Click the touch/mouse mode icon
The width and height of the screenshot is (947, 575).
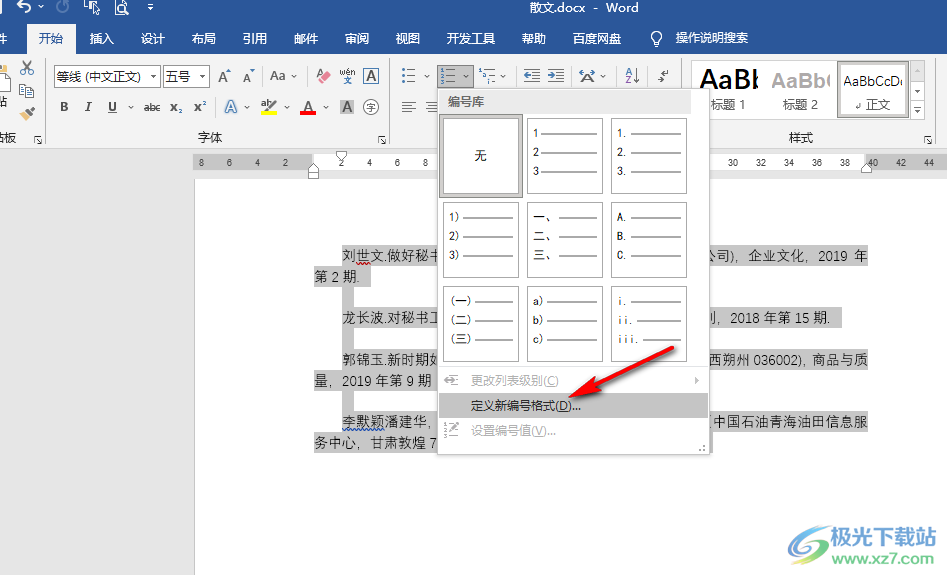pyautogui.click(x=92, y=7)
